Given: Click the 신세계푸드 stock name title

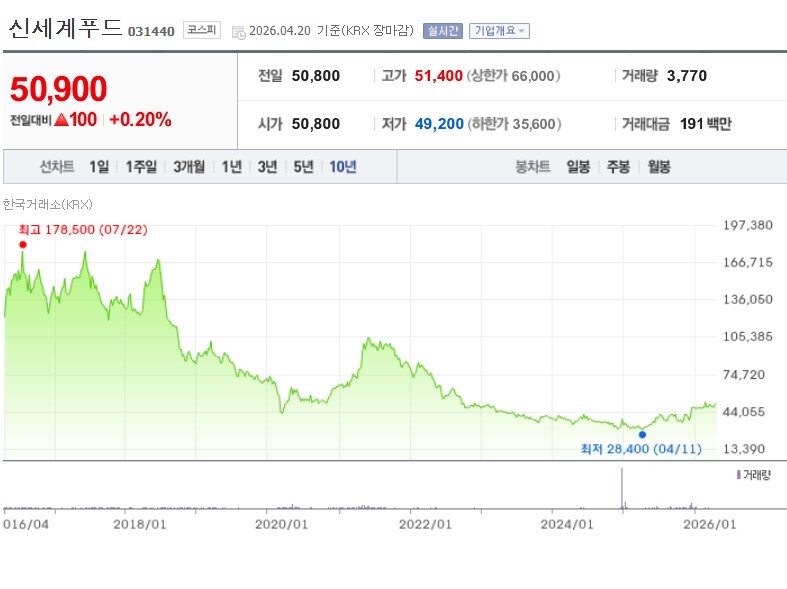Looking at the screenshot, I should coord(65,29).
